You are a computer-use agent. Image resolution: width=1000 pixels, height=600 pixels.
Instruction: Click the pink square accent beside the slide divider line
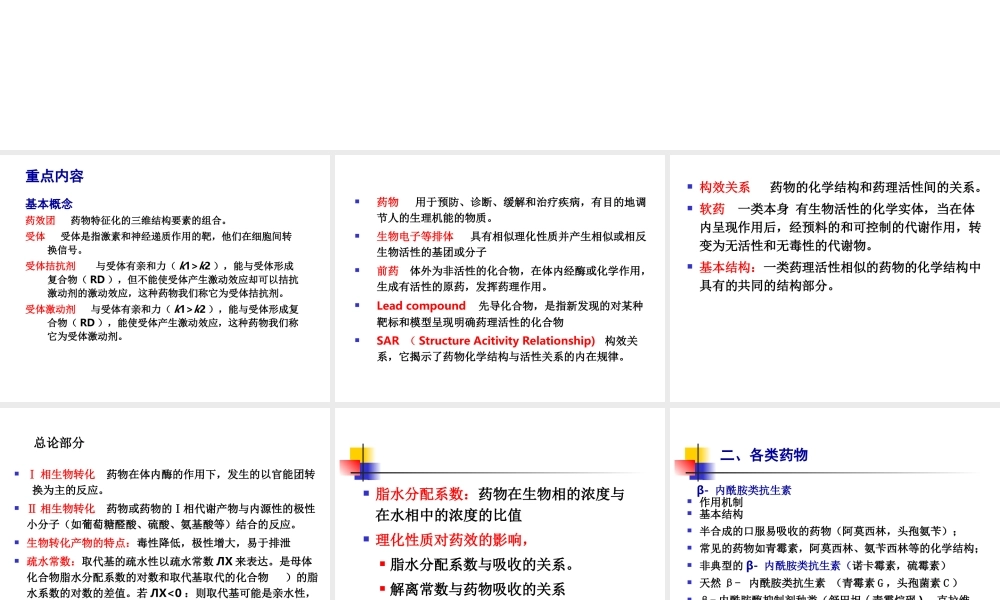(349, 466)
